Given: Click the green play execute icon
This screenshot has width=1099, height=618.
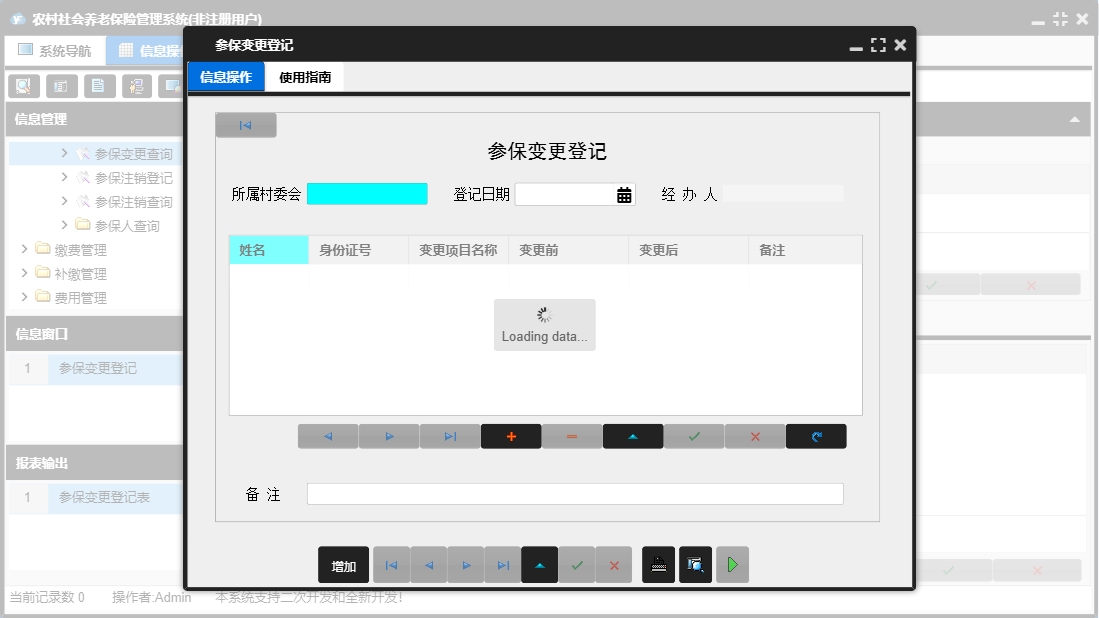Looking at the screenshot, I should [732, 564].
